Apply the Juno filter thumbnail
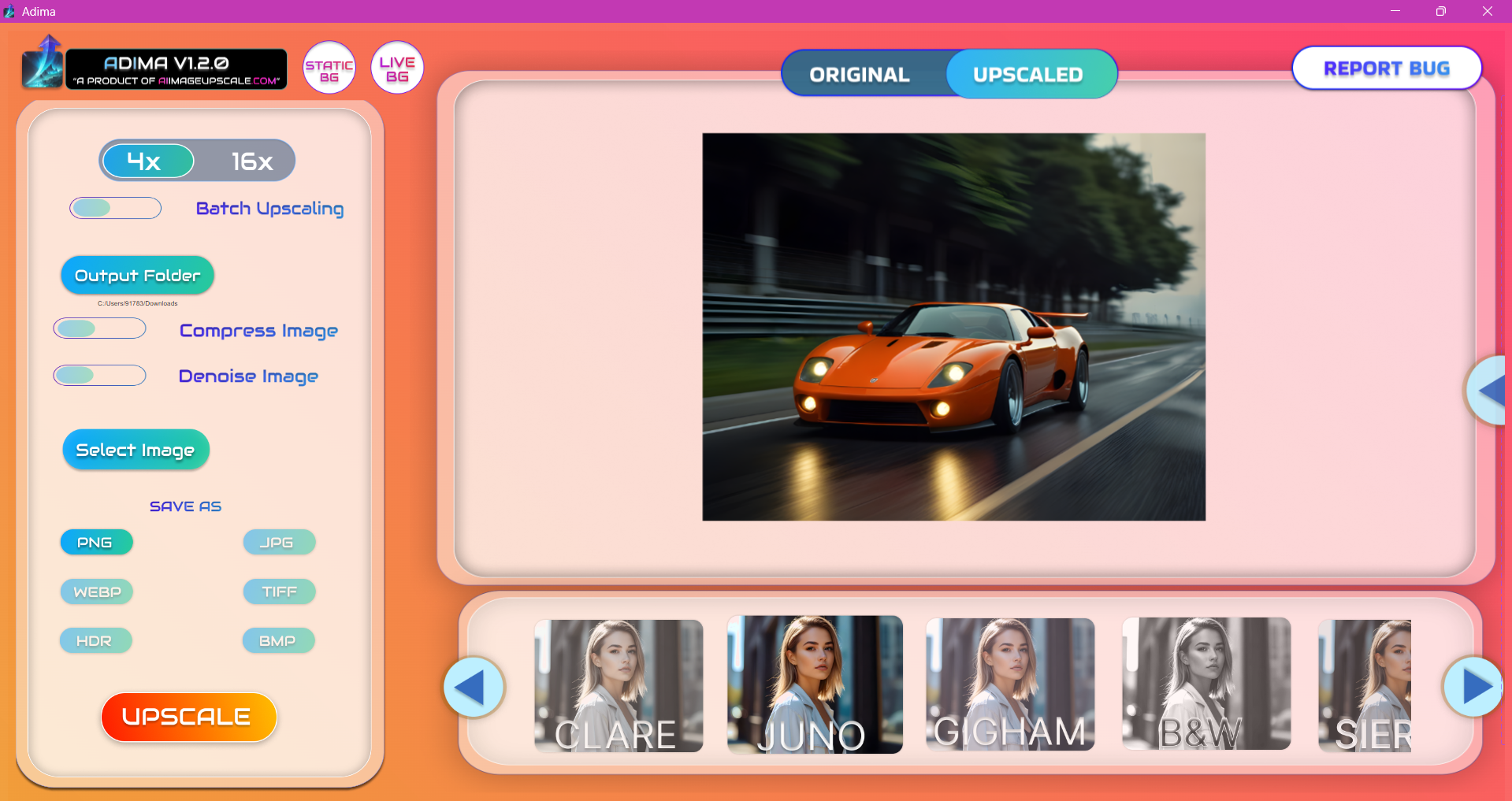 click(815, 684)
